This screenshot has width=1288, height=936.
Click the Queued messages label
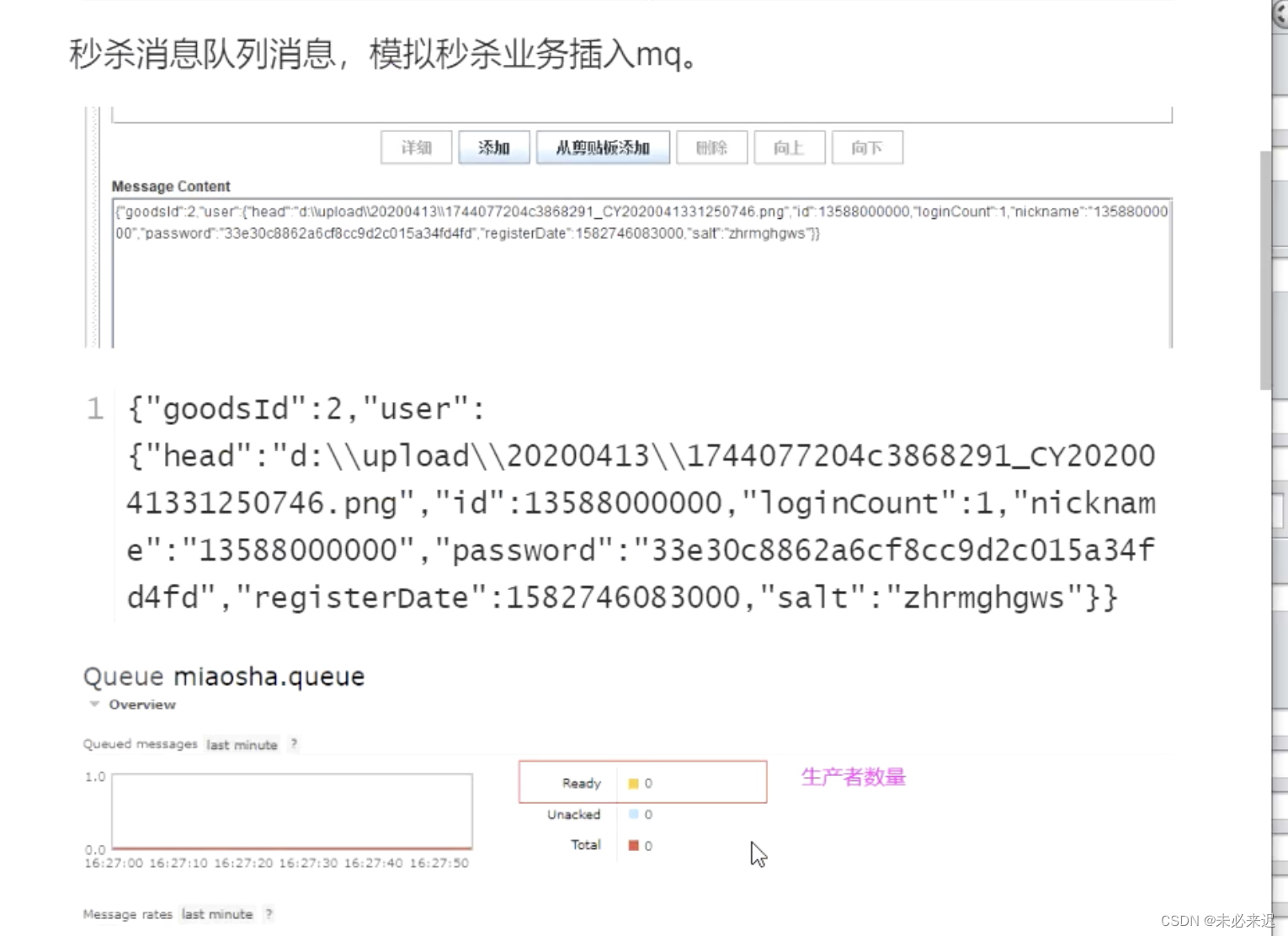140,744
